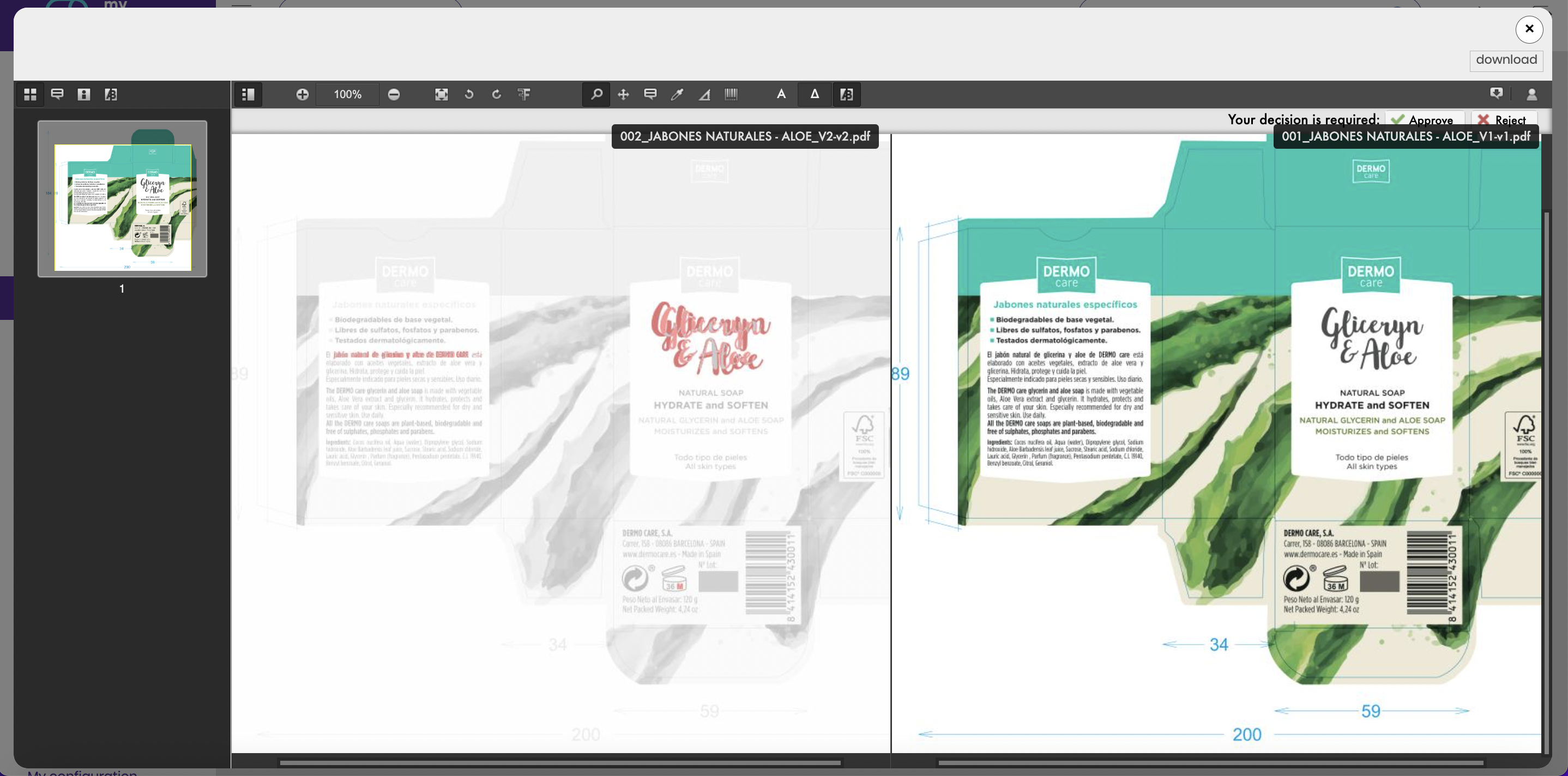Toggle the difference delta view

(x=815, y=94)
